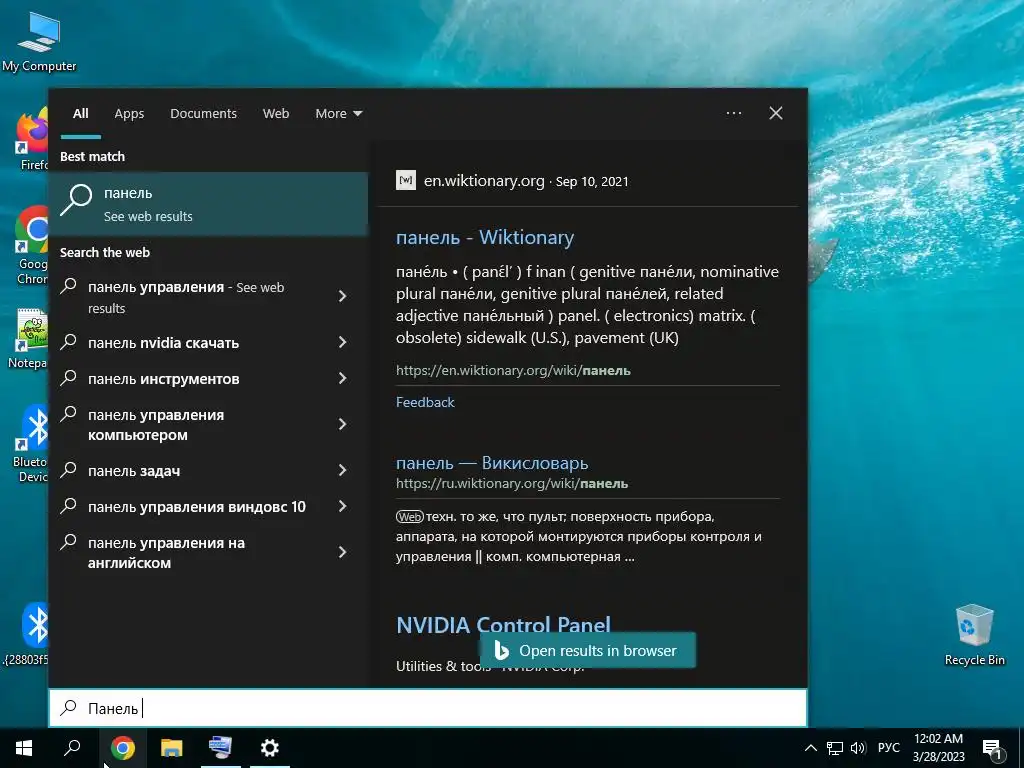The image size is (1024, 768).
Task: Open the computer app taskbar icon
Action: pos(221,748)
